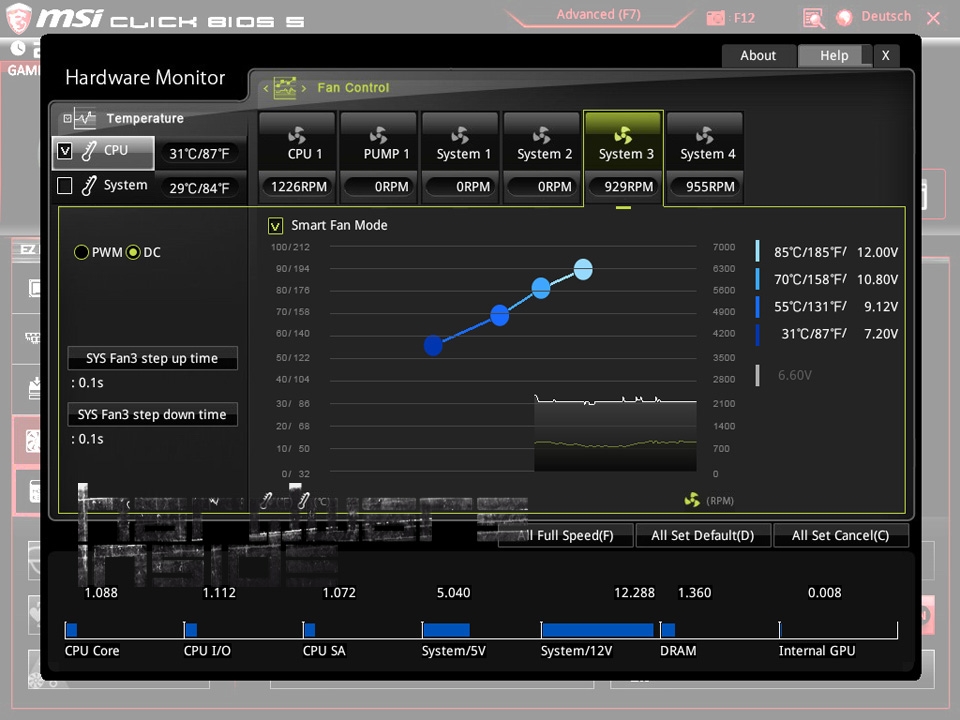Image resolution: width=960 pixels, height=720 pixels.
Task: Select the lowest dark-blue fan curve point
Action: (x=433, y=345)
